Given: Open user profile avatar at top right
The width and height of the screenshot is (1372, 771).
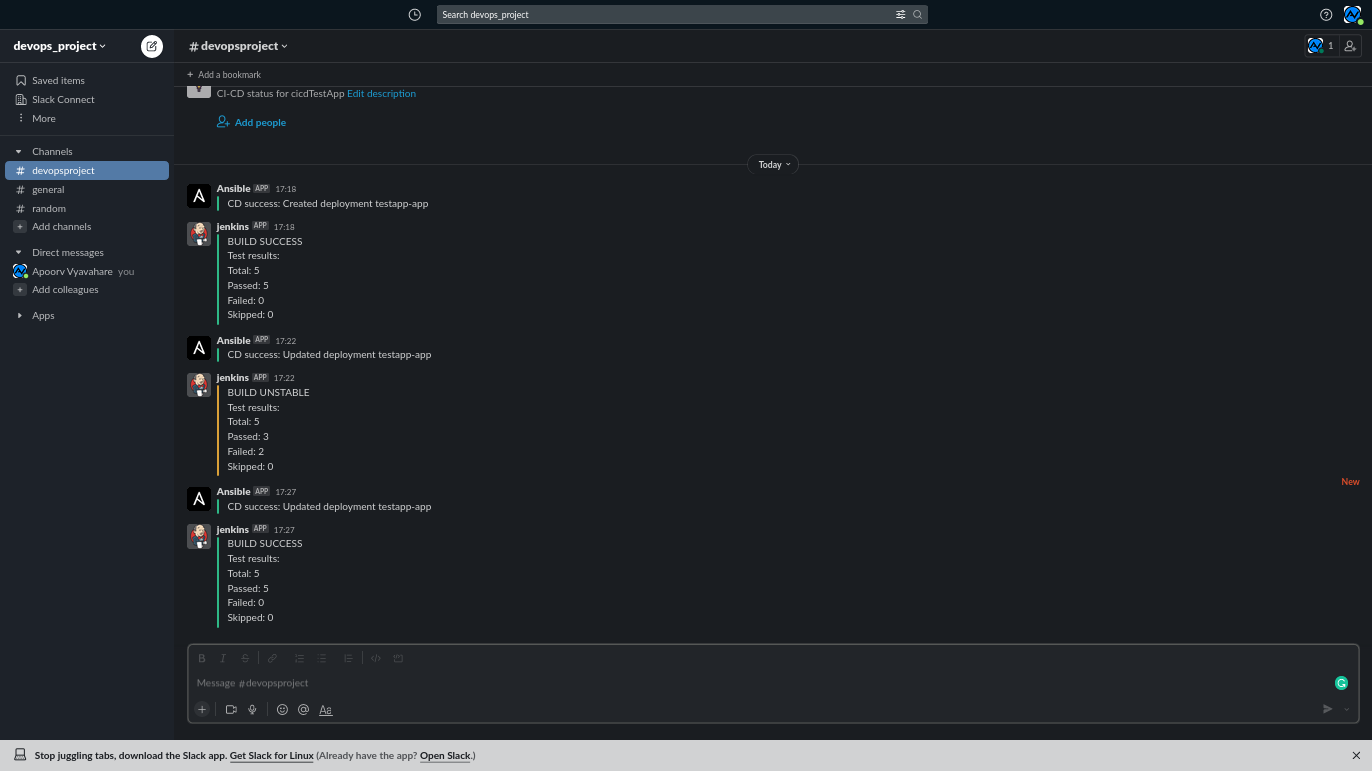Looking at the screenshot, I should coord(1353,14).
